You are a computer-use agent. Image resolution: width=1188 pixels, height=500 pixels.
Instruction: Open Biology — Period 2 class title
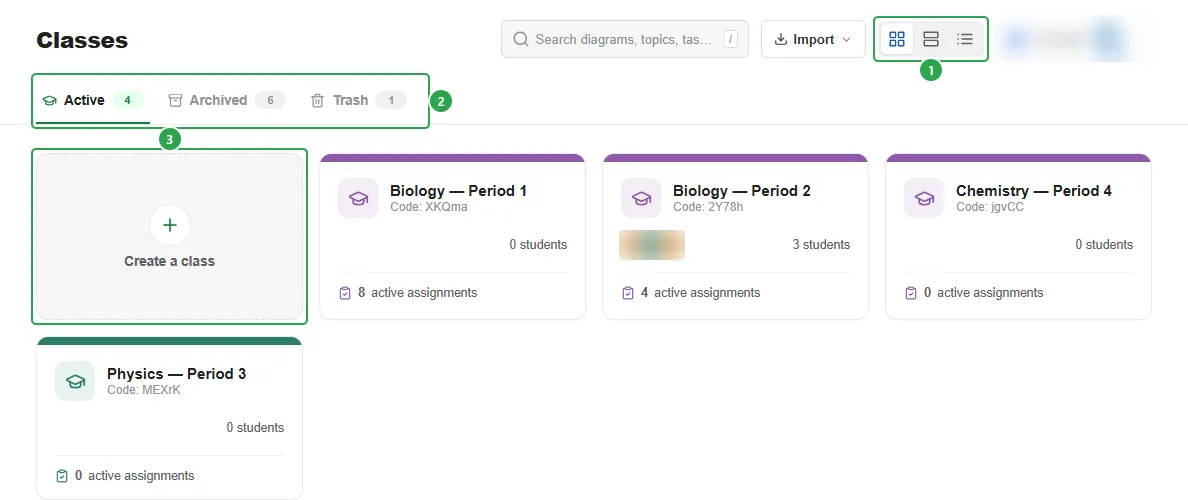(x=742, y=191)
